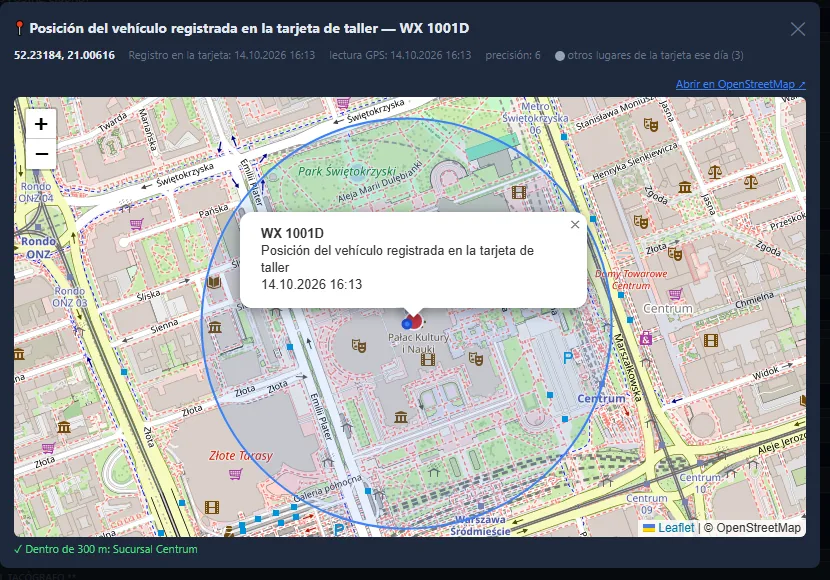This screenshot has height=580, width=830.
Task: Open the Leaflet attribution link
Action: point(676,528)
